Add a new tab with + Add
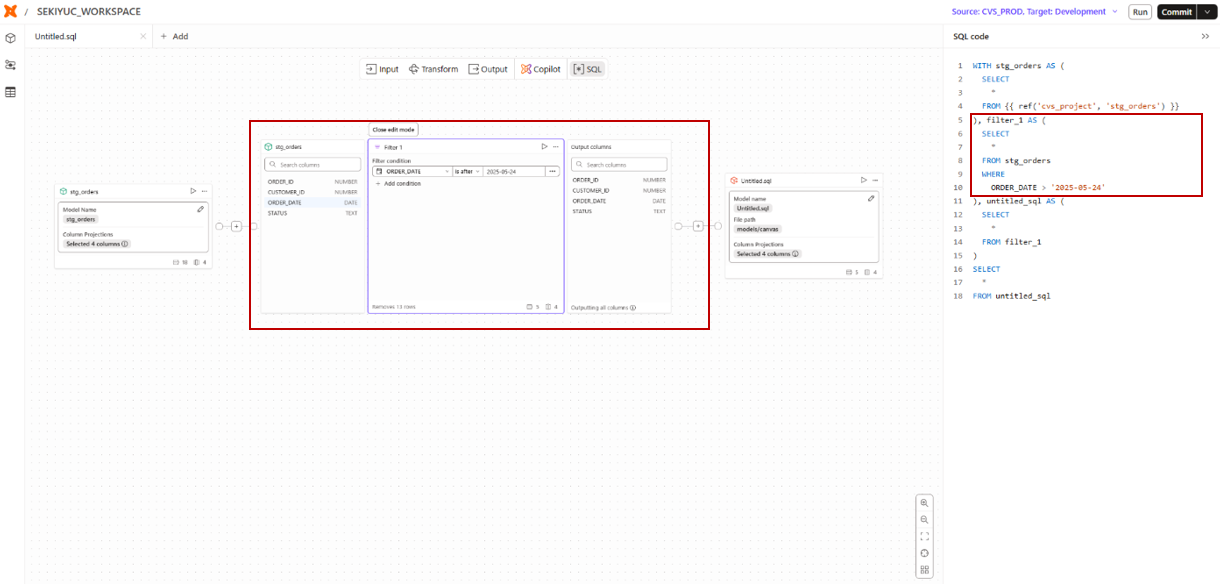Image resolution: width=1220 pixels, height=584 pixels. tap(174, 36)
